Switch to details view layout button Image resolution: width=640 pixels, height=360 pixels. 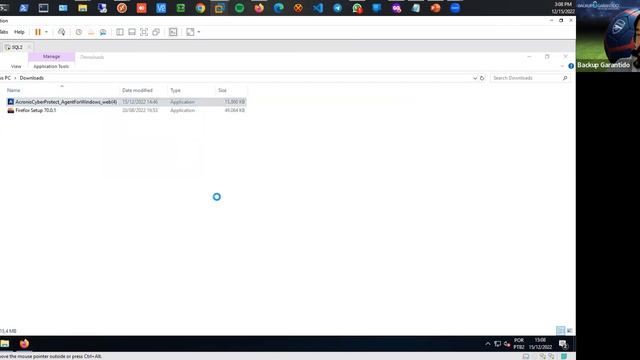point(560,330)
